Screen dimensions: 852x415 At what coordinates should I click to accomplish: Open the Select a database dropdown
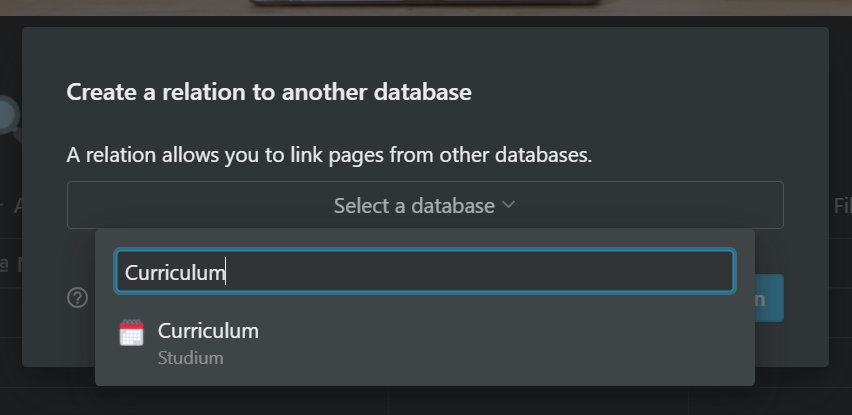coord(425,205)
